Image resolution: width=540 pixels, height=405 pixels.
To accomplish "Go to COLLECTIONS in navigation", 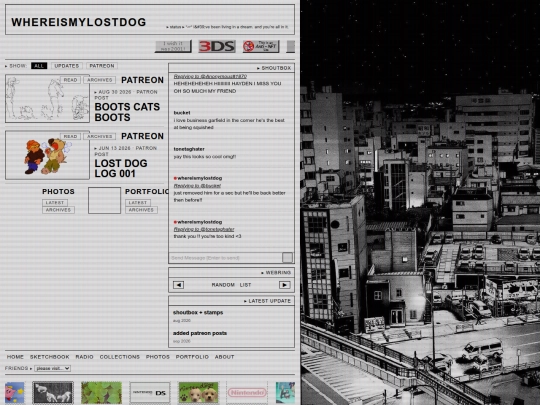I will click(x=120, y=357).
